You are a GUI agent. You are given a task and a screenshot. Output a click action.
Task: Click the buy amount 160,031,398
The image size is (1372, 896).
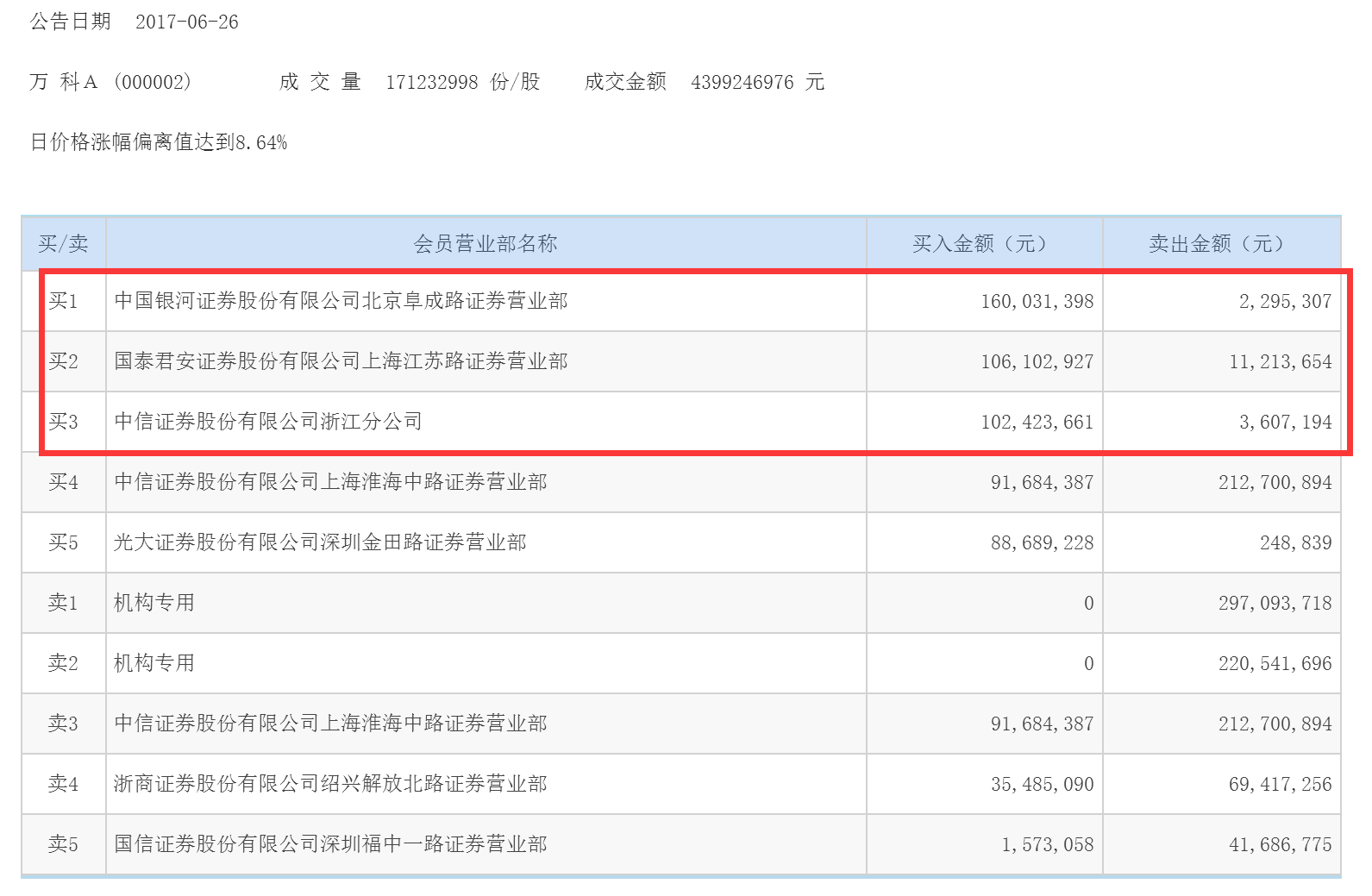[x=1037, y=301]
